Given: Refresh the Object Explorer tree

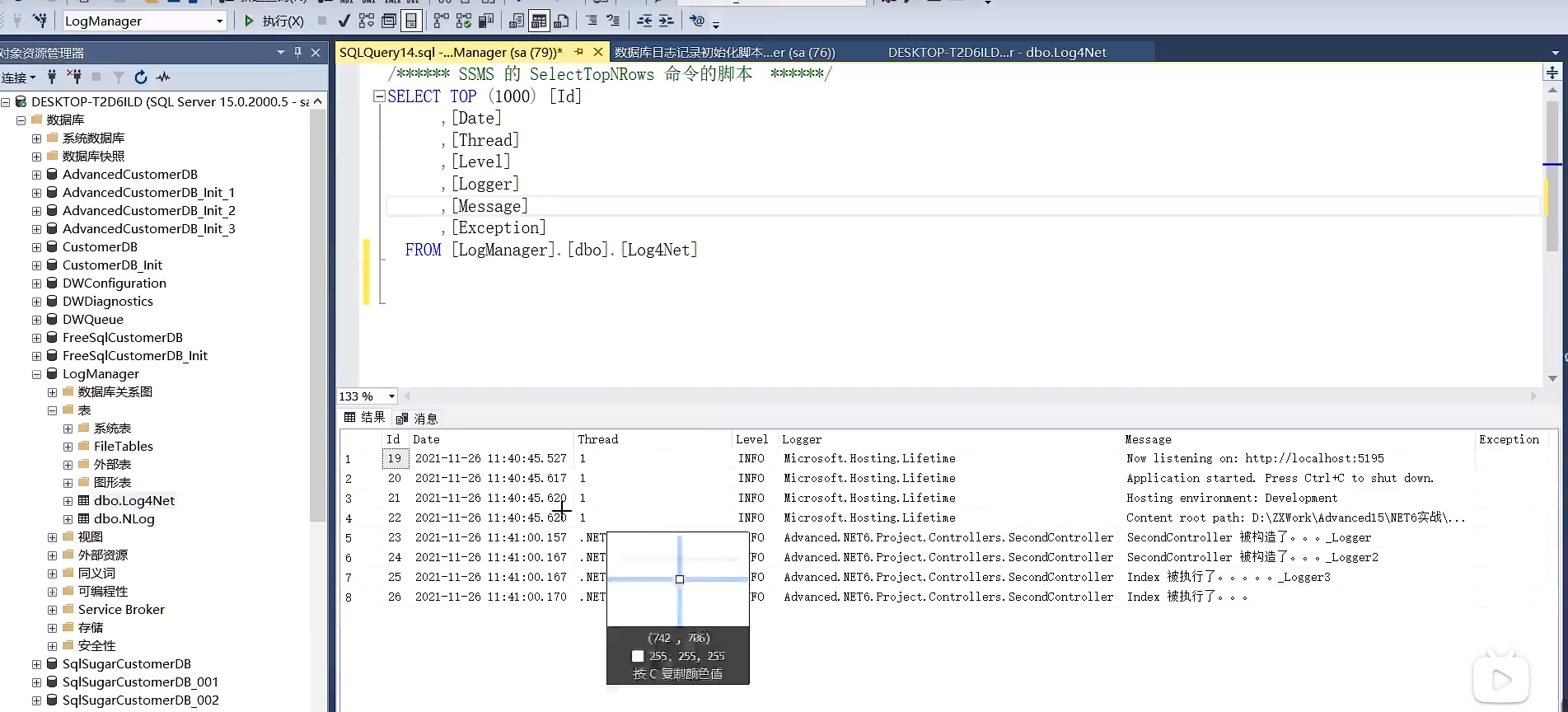Looking at the screenshot, I should [141, 77].
